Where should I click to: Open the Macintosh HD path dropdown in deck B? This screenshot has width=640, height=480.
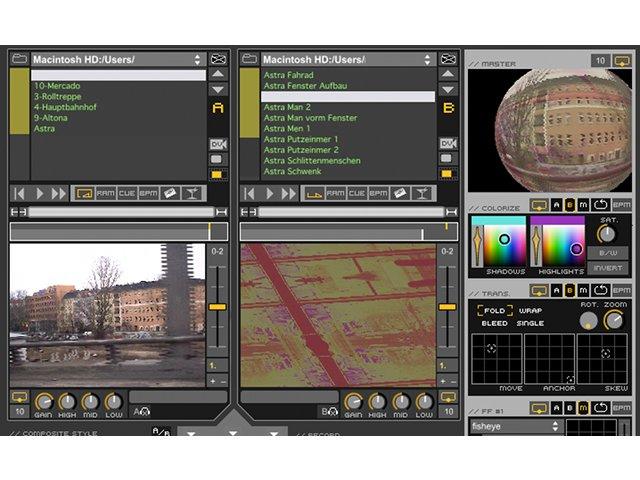(x=348, y=60)
